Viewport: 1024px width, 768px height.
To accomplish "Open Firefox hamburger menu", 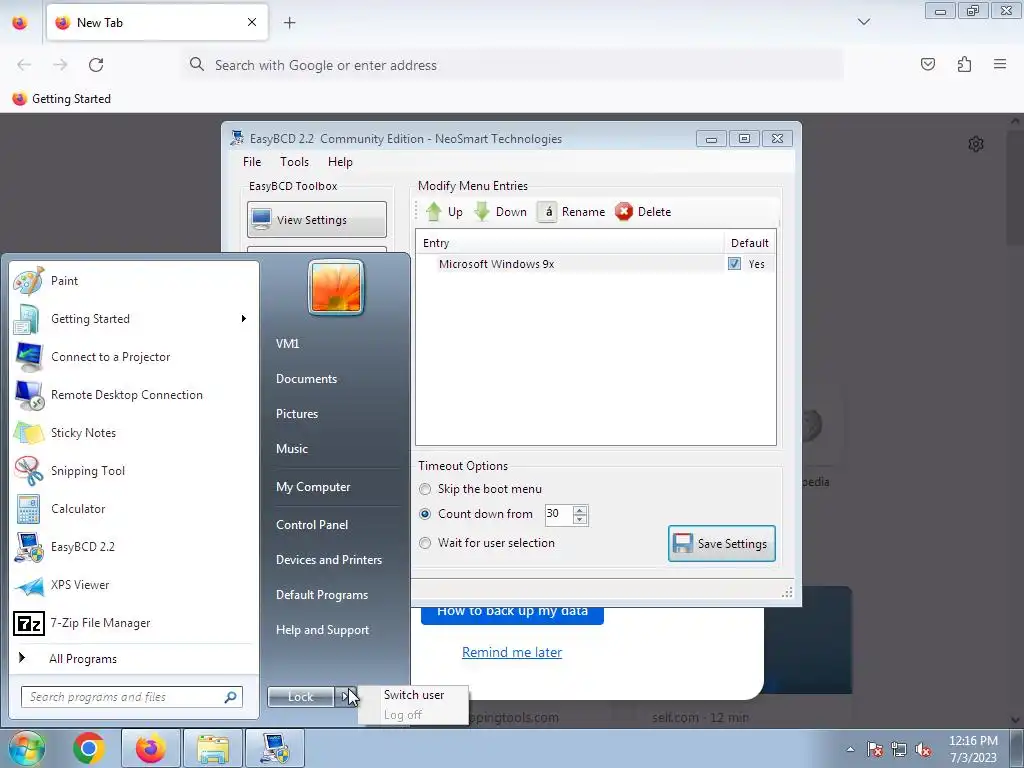I will (x=1000, y=64).
